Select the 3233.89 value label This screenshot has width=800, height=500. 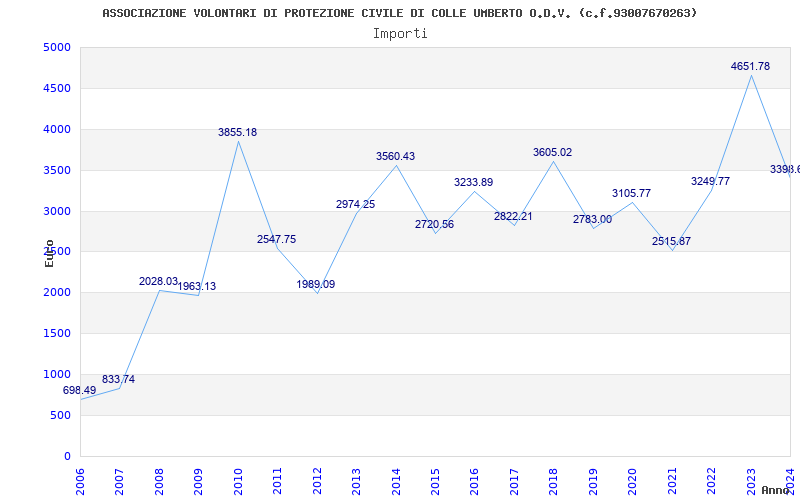[x=473, y=182]
